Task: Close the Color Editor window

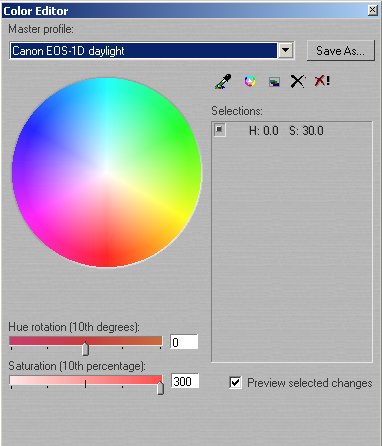Action: tap(372, 10)
